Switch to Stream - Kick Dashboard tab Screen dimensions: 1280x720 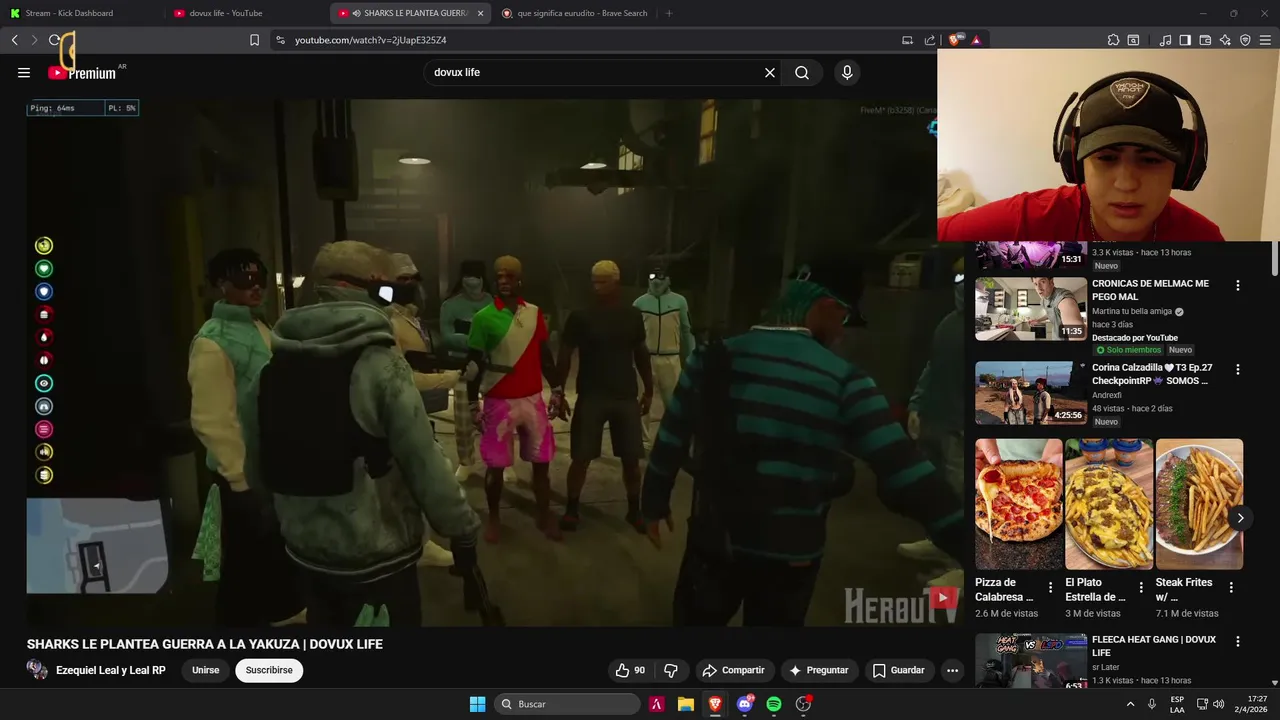click(x=82, y=13)
